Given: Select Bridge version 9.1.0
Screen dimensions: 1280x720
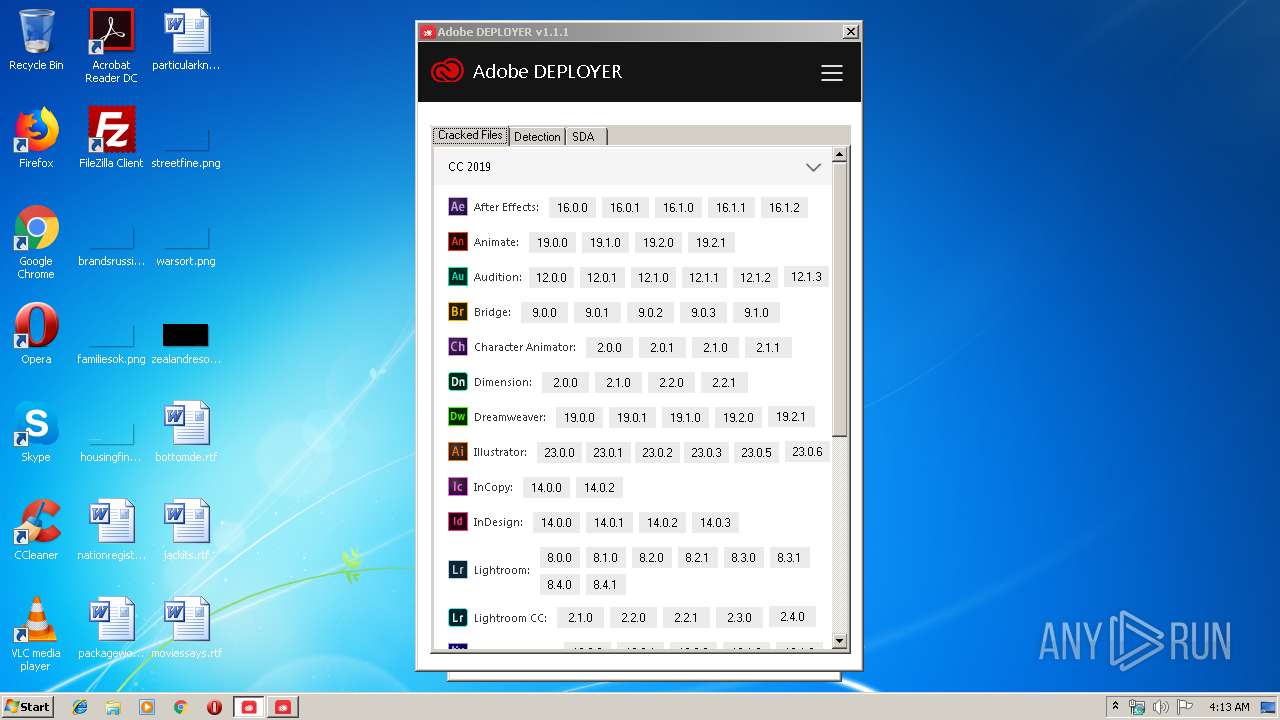Looking at the screenshot, I should (756, 312).
